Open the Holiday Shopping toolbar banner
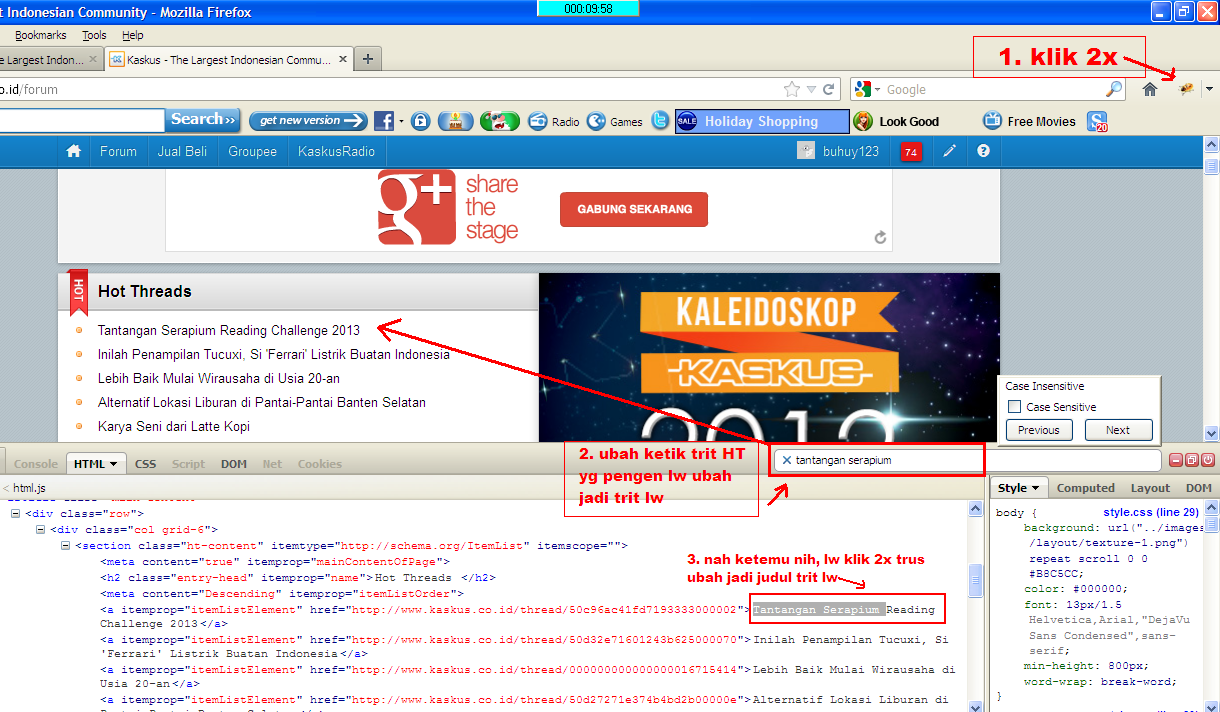1220x712 pixels. click(761, 121)
